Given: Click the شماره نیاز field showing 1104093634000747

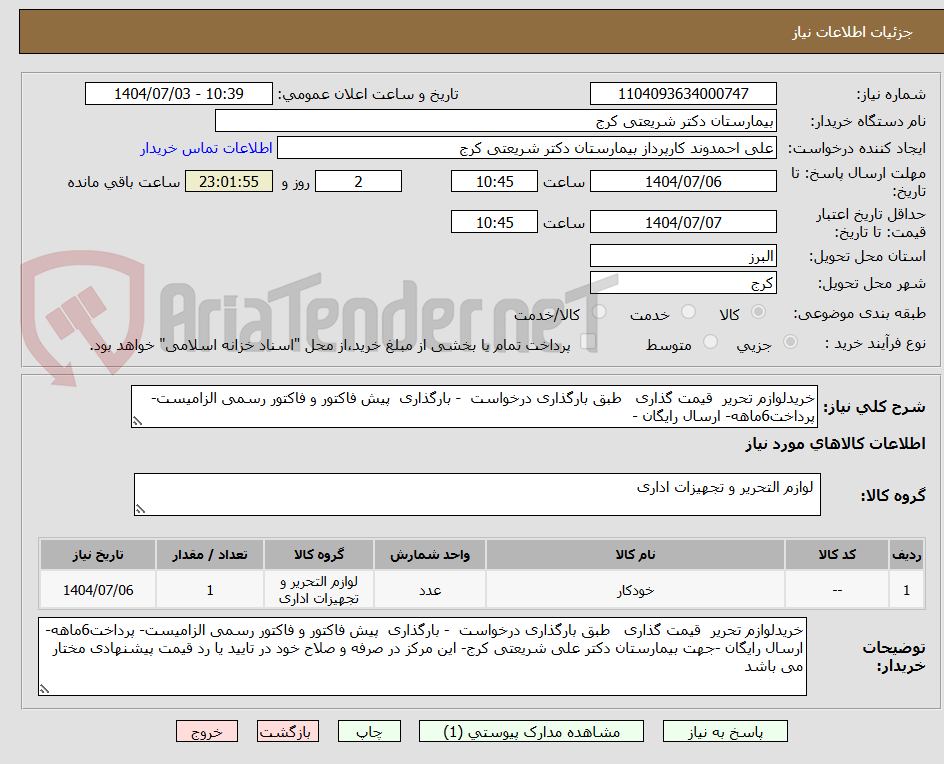Looking at the screenshot, I should point(683,93).
